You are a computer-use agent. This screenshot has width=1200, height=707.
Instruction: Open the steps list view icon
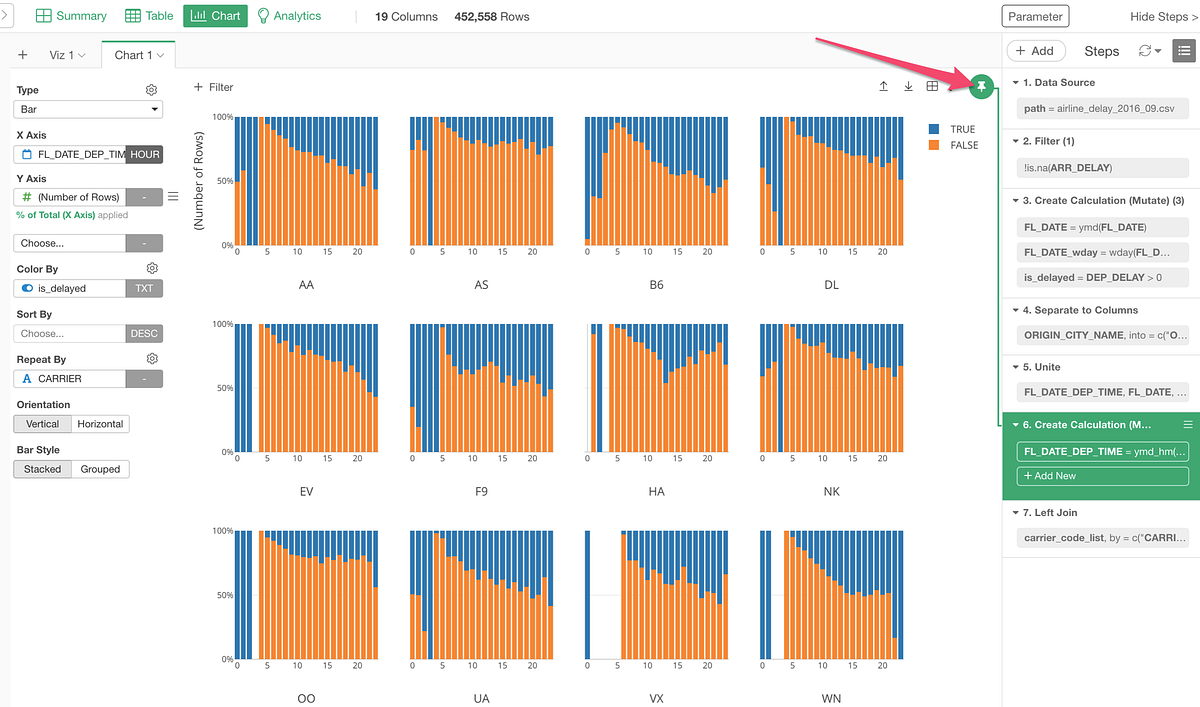tap(1184, 50)
